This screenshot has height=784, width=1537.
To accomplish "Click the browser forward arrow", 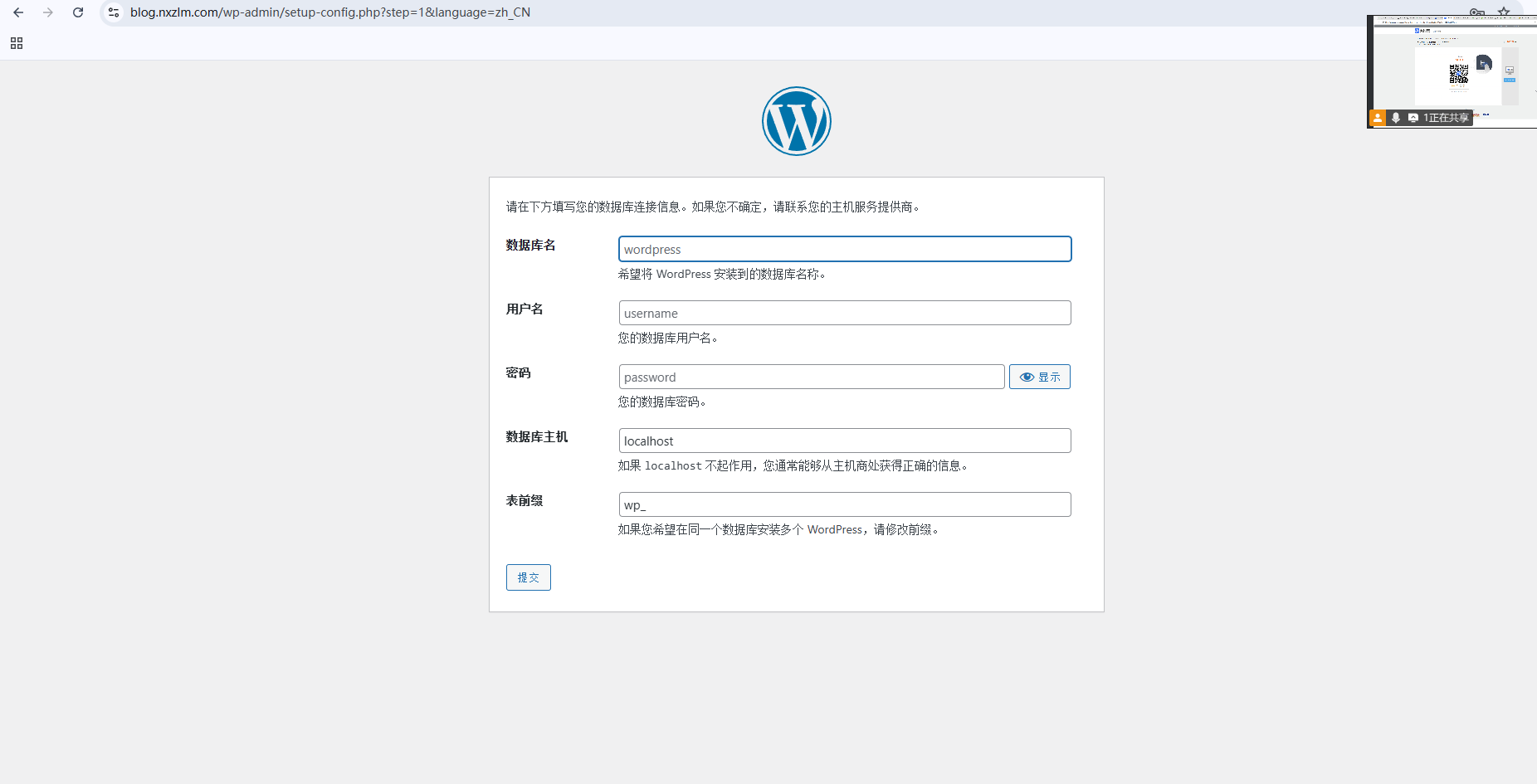I will (48, 12).
